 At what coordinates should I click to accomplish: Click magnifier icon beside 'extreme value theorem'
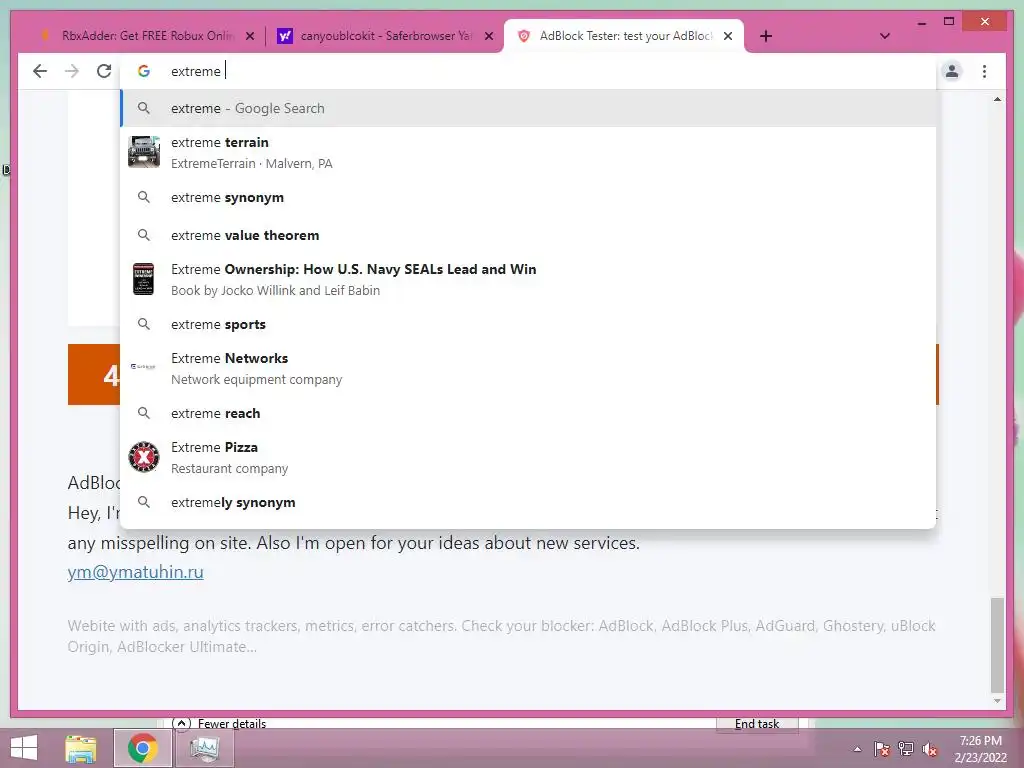click(144, 235)
